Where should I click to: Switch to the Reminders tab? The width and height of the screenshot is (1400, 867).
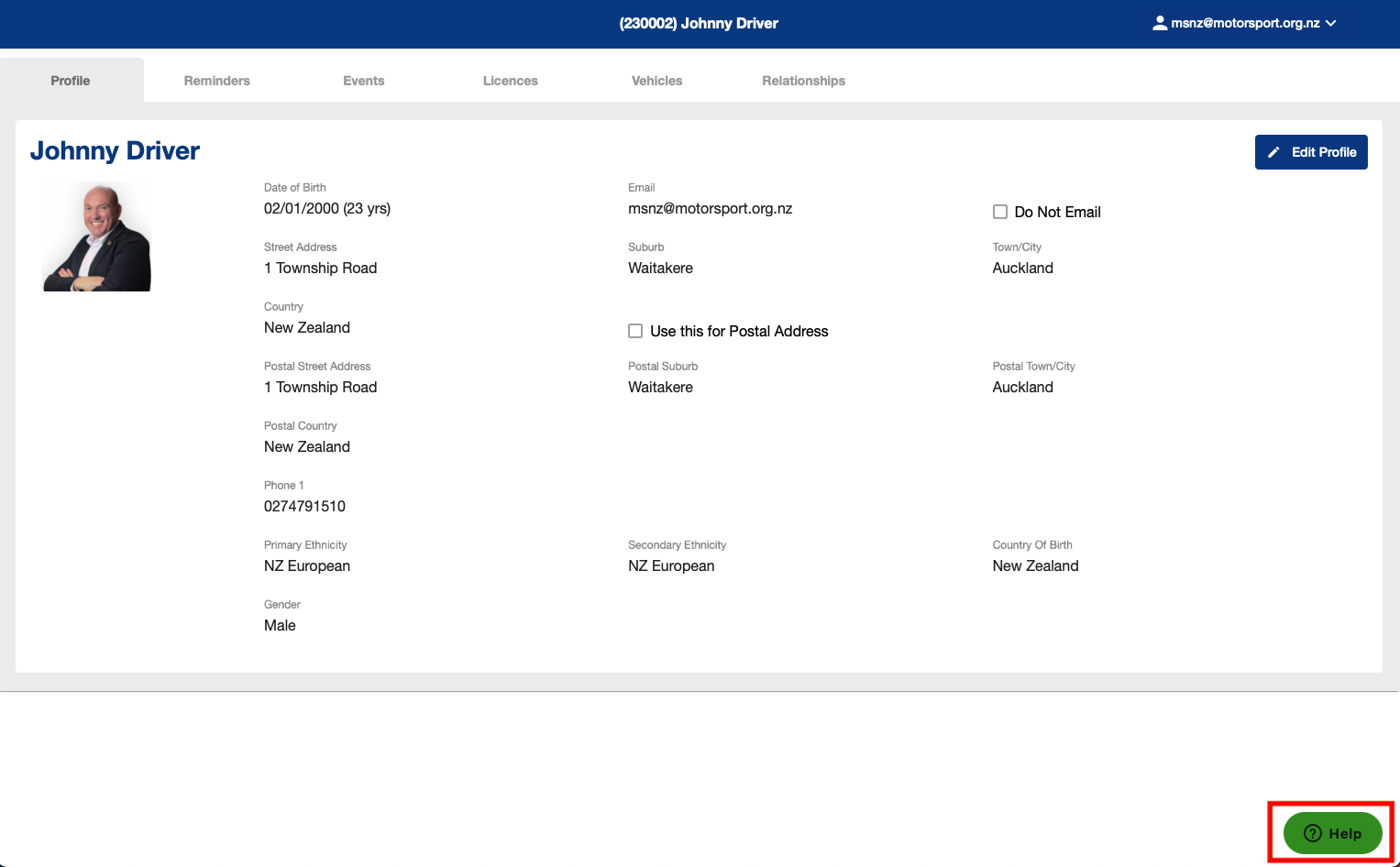click(x=216, y=81)
